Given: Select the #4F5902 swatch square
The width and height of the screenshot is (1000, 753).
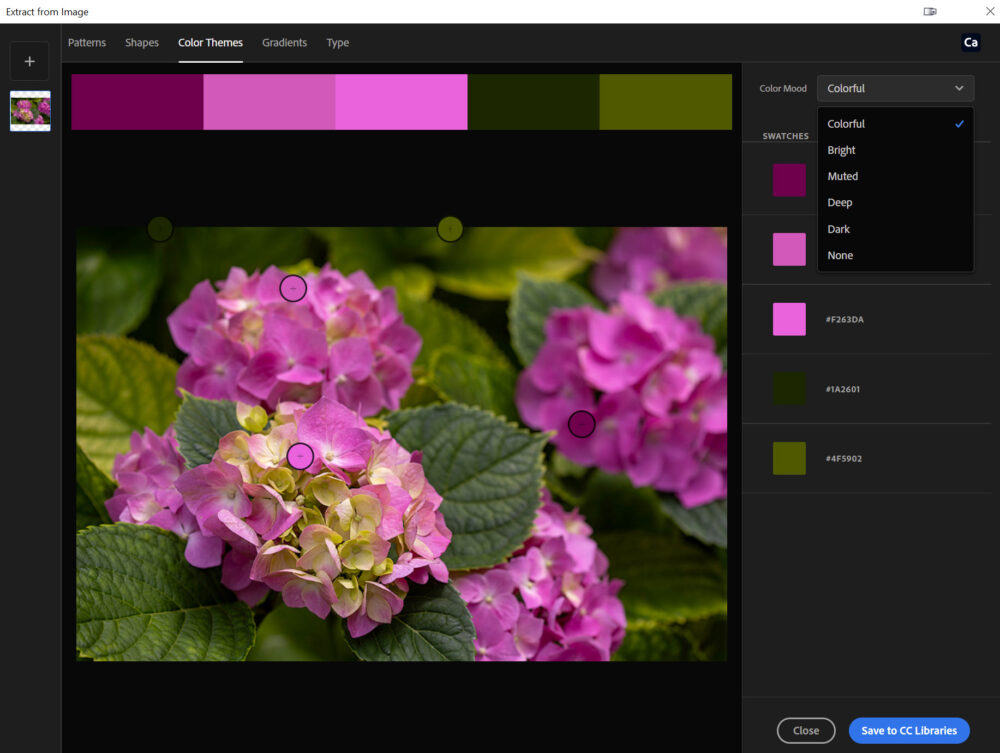Looking at the screenshot, I should tap(789, 458).
